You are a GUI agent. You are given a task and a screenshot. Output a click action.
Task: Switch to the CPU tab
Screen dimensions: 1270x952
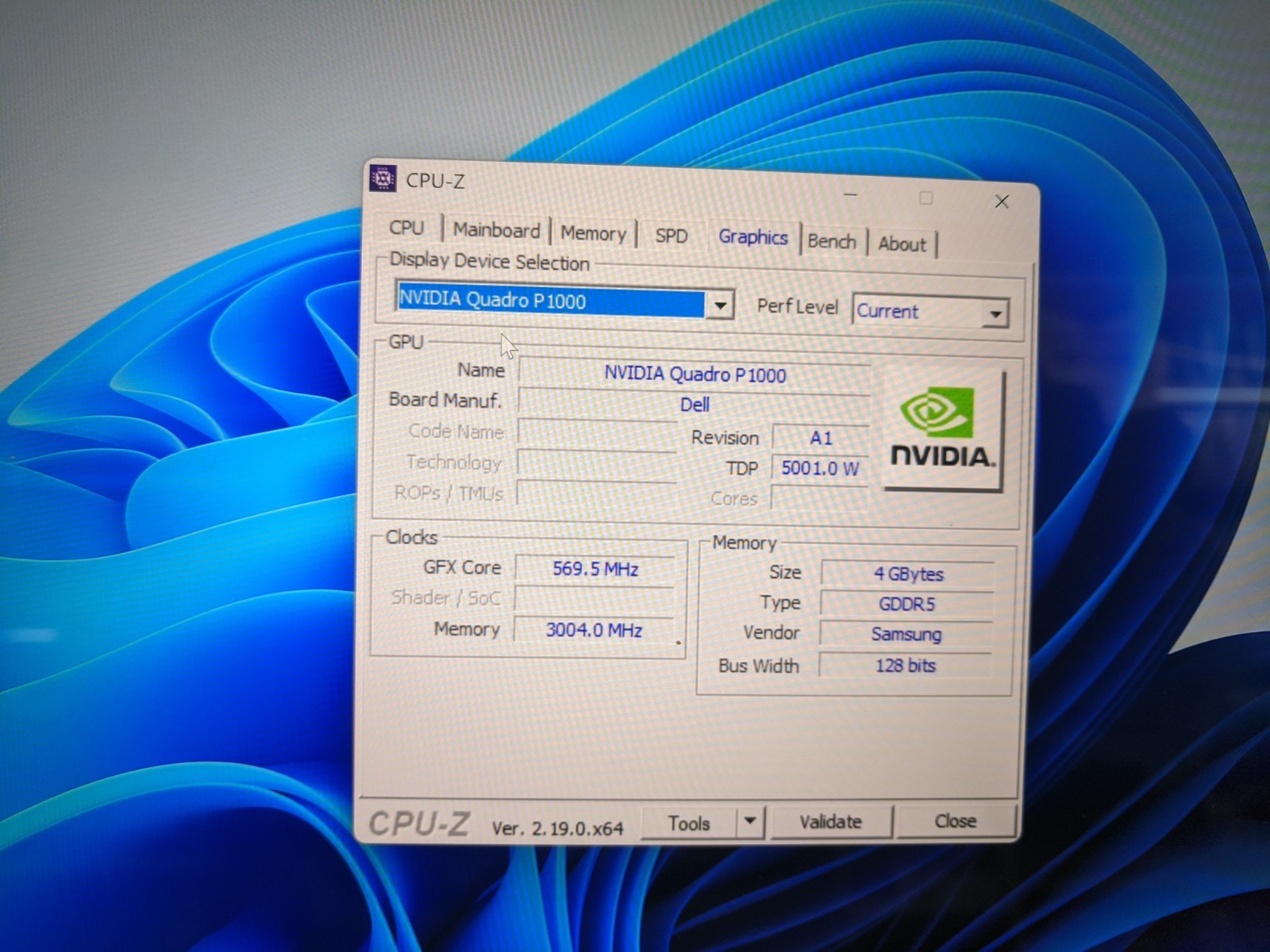pos(406,228)
